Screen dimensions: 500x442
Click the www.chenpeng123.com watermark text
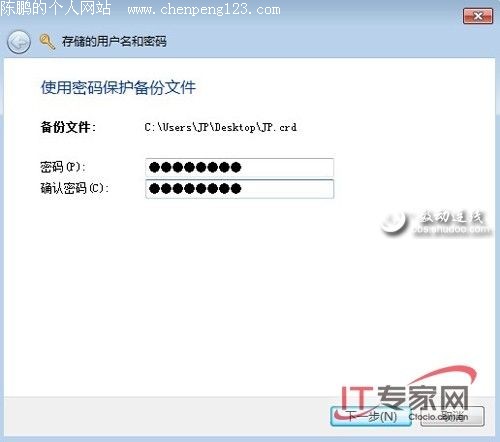pos(204,9)
